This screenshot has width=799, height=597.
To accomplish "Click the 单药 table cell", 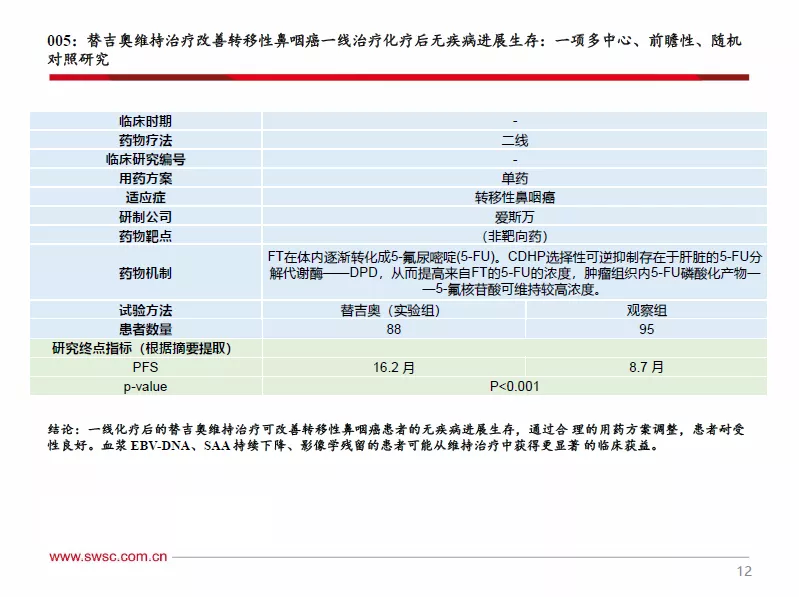I will click(x=515, y=178).
